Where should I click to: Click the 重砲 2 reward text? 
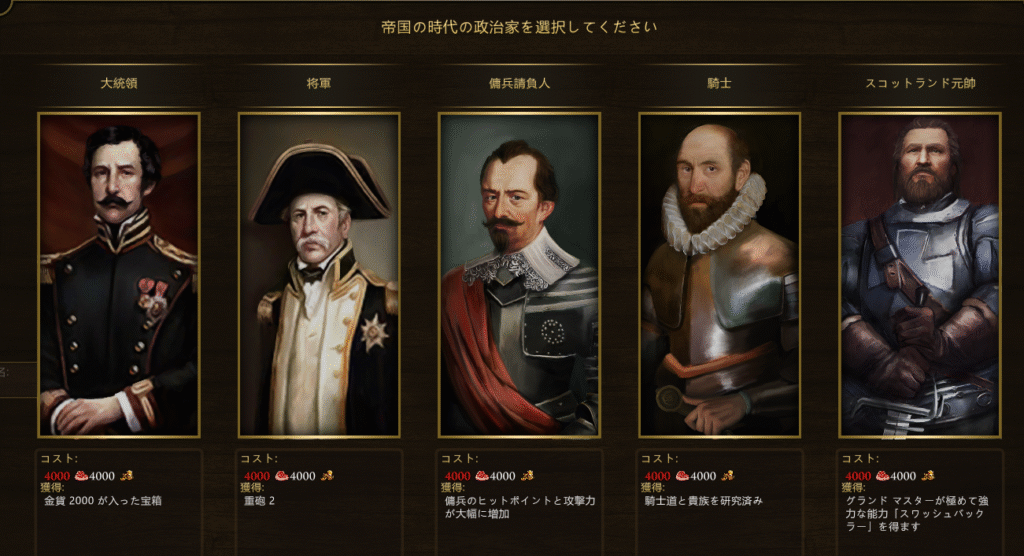coord(259,500)
